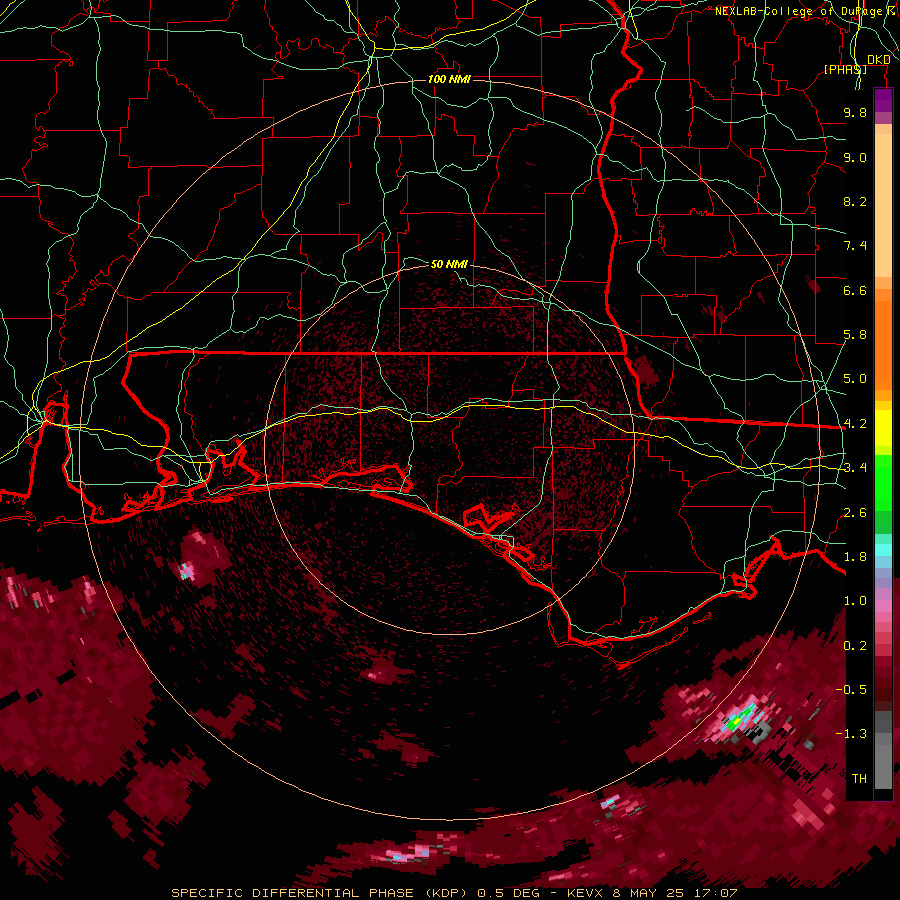Click the 3.4 value on color scale
The height and width of the screenshot is (900, 900).
point(855,468)
